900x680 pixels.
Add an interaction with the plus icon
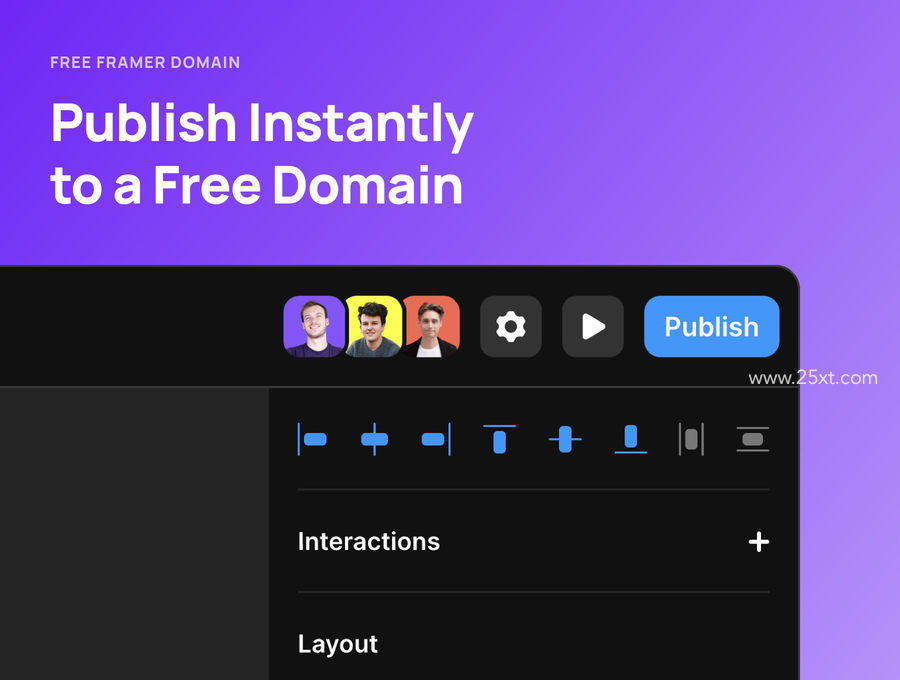(x=759, y=542)
